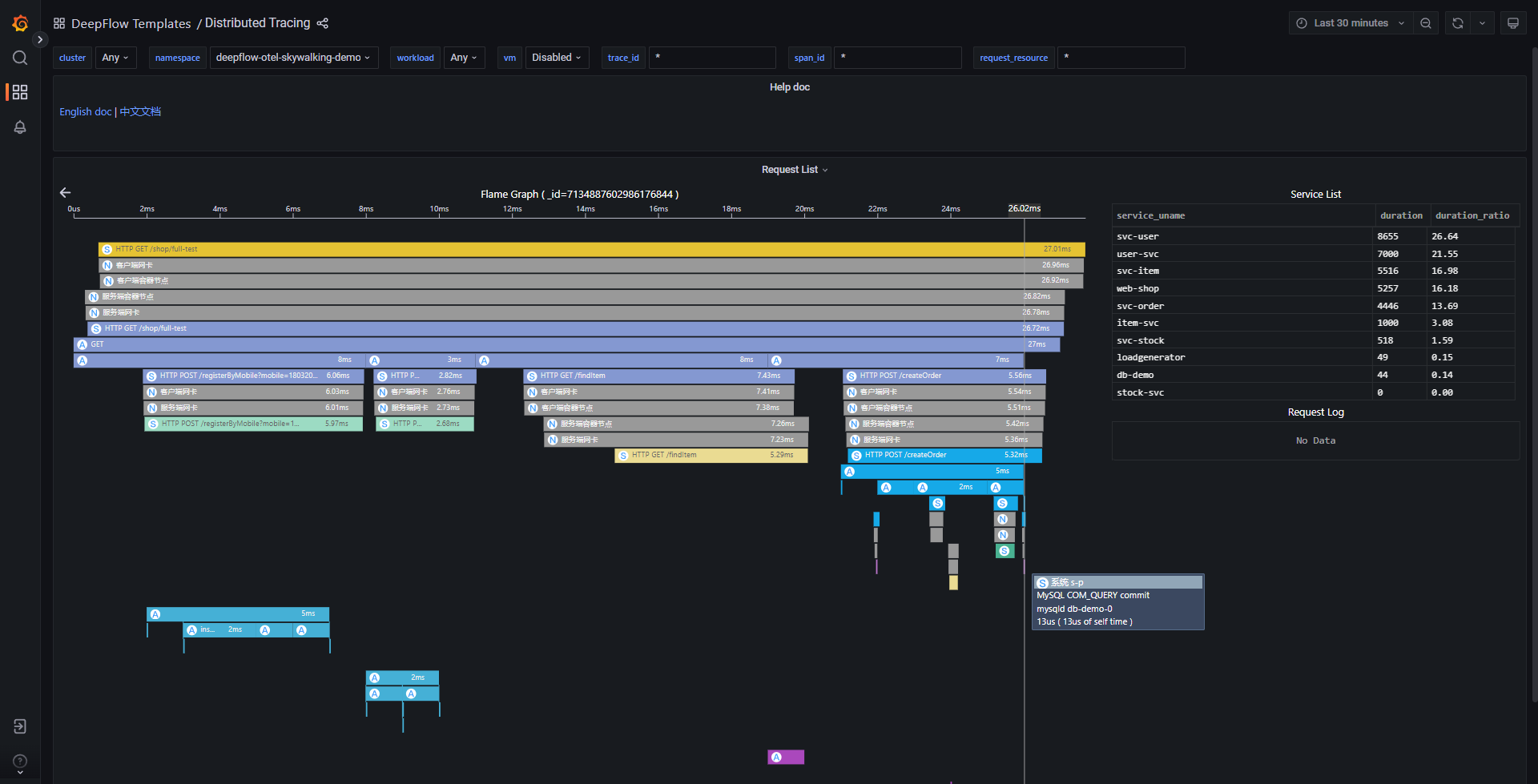This screenshot has width=1538, height=784.
Task: Click the share dashboard icon
Action: (x=323, y=23)
